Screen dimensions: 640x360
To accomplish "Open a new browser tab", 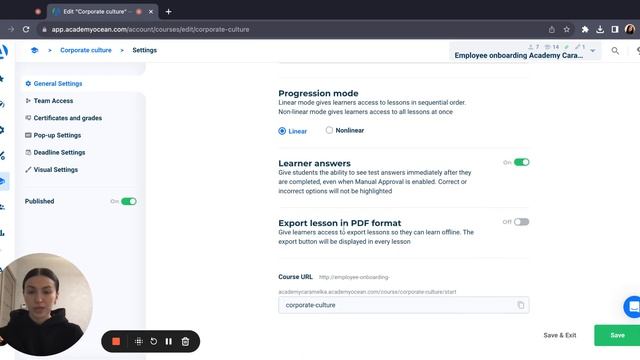I will [x=168, y=12].
